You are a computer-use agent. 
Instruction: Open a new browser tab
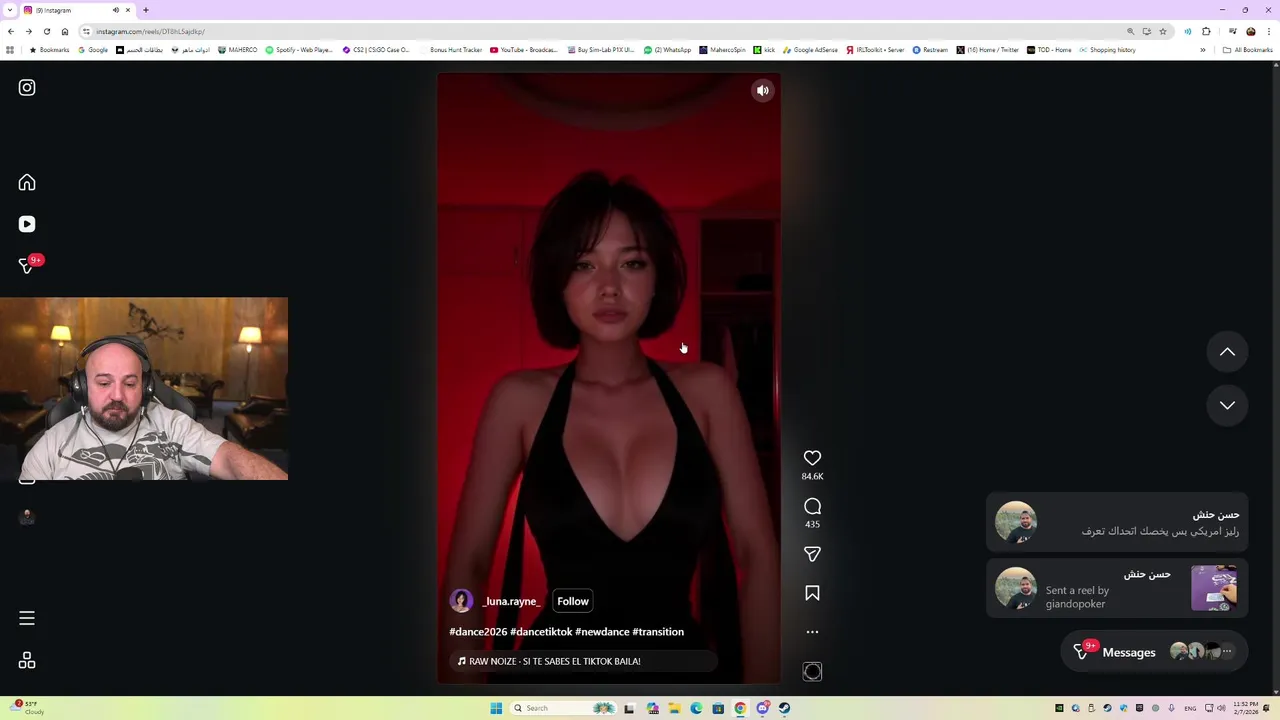(146, 10)
